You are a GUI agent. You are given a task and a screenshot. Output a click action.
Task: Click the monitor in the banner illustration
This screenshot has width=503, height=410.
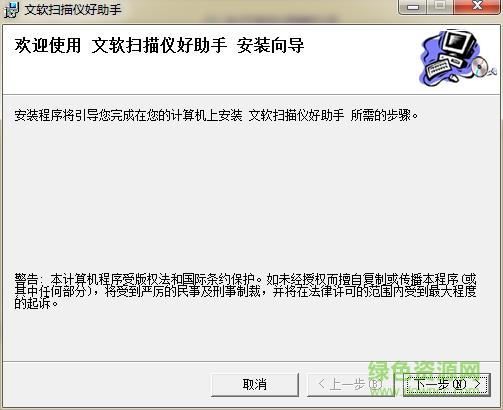460,42
